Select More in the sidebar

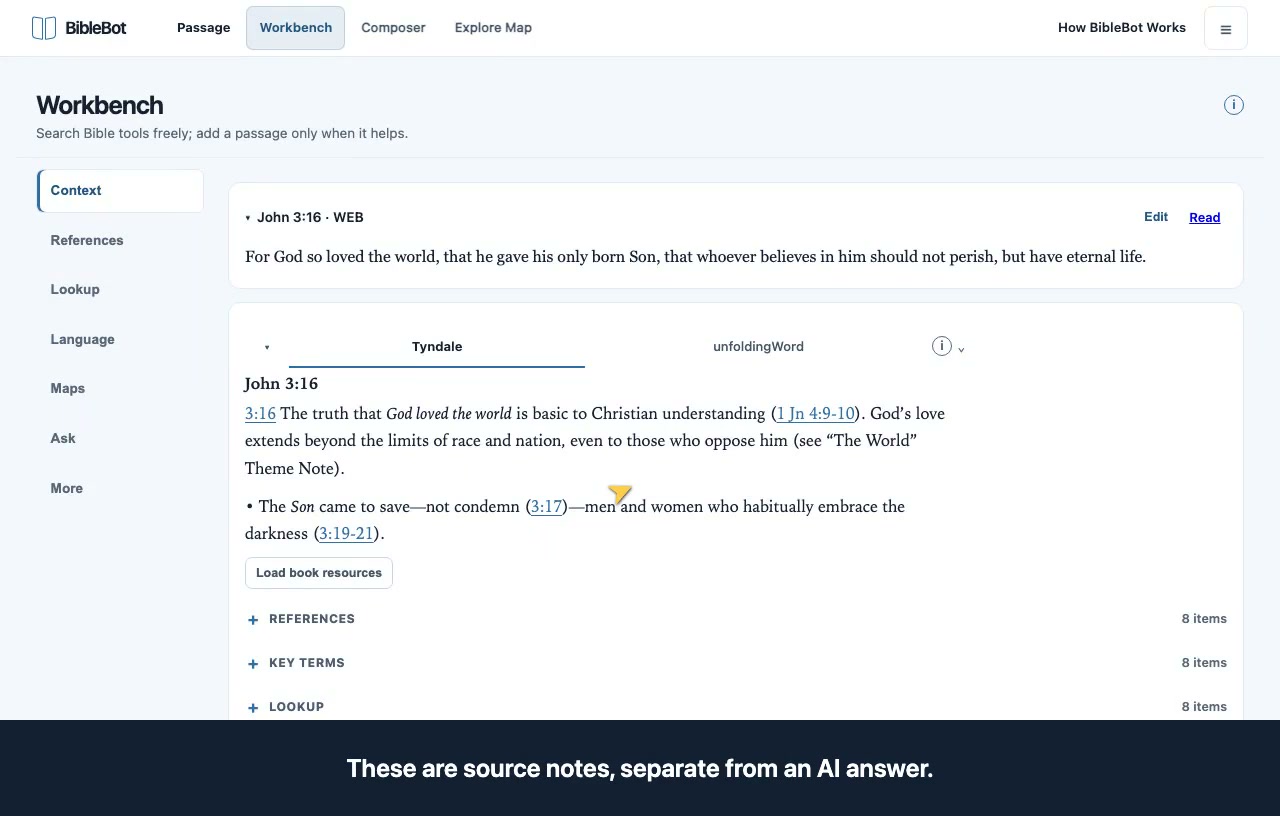click(x=120, y=488)
